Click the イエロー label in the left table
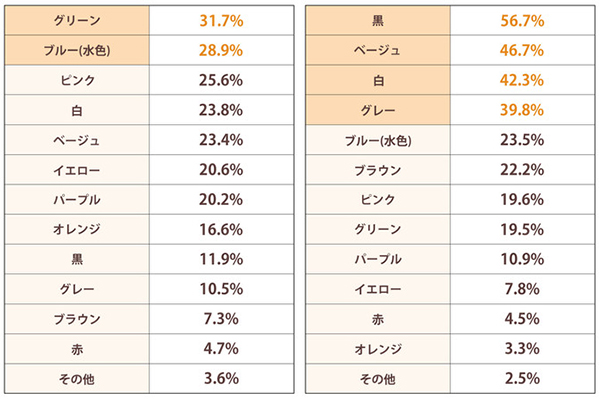Screen dimensions: 600x399 click(x=77, y=169)
